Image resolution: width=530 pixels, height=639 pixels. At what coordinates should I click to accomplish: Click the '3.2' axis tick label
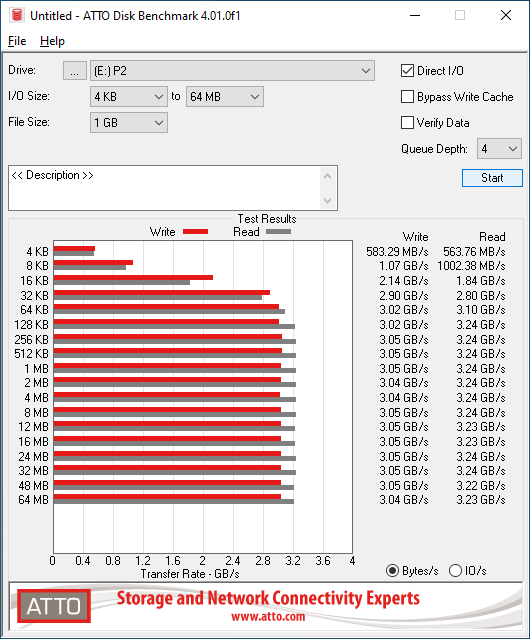(x=293, y=561)
